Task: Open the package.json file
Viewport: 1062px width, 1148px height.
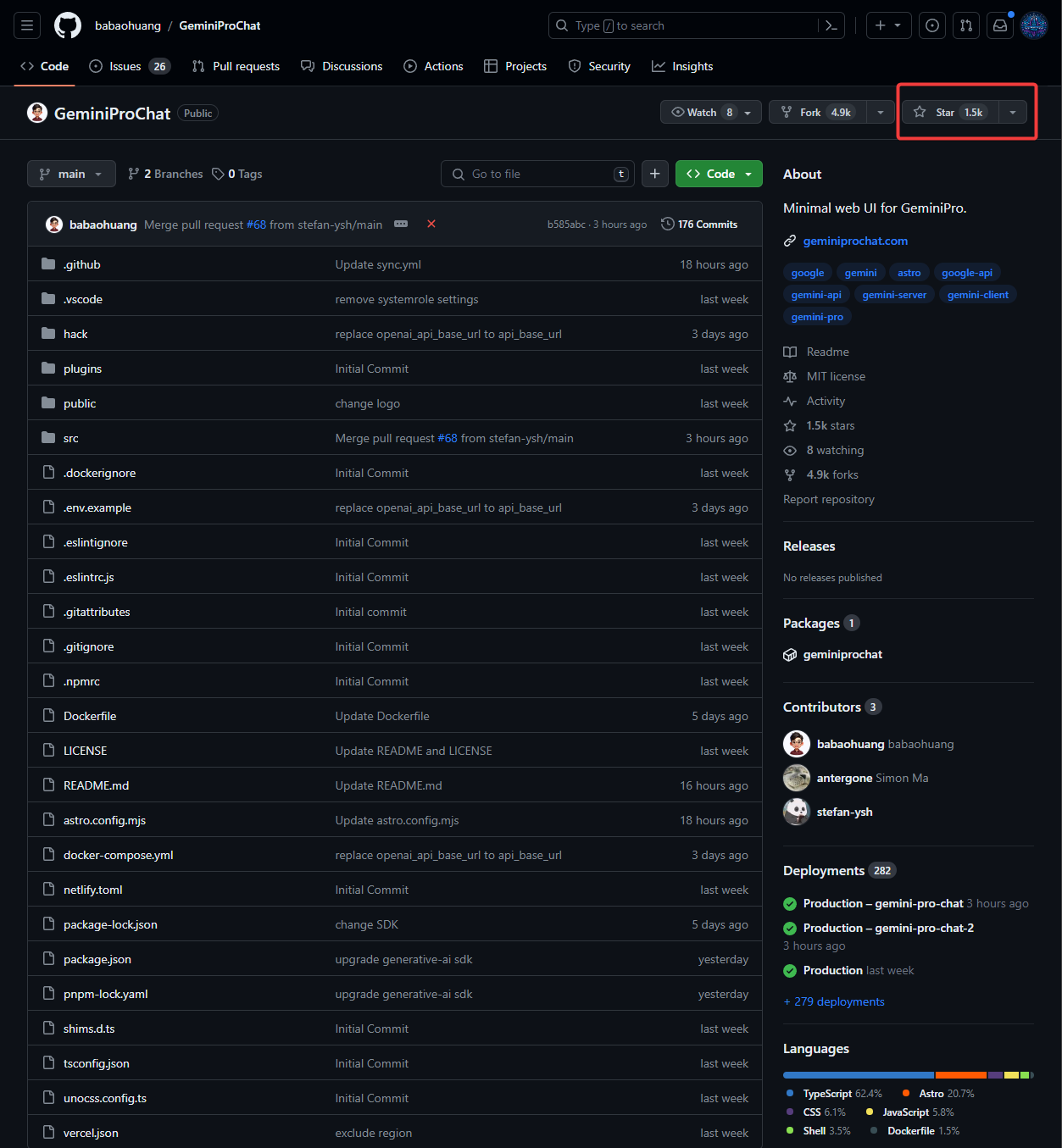Action: (x=97, y=959)
